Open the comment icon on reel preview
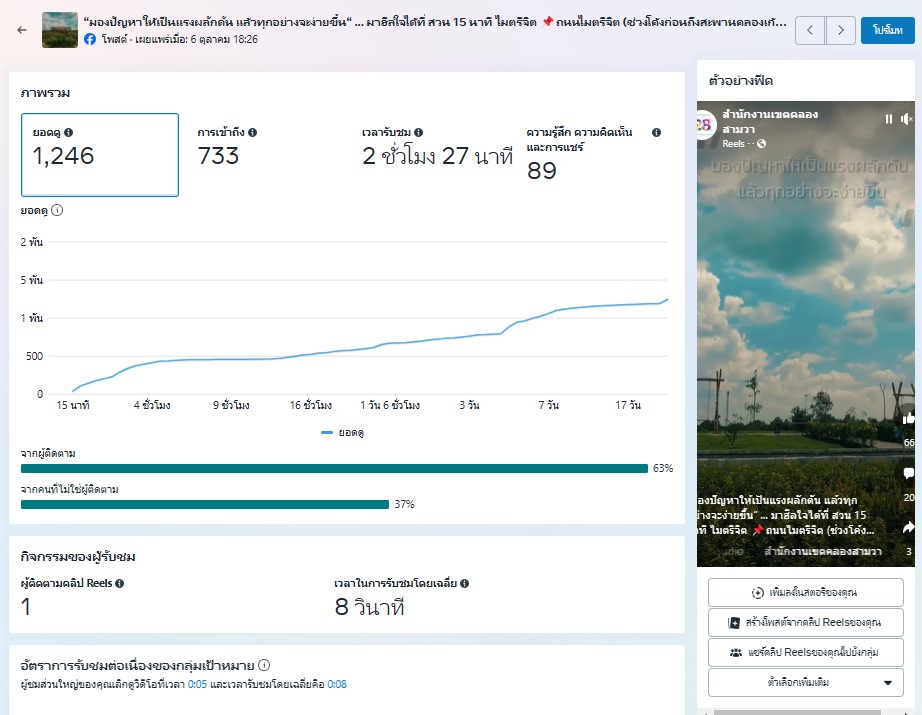Screen dimensions: 922x715 908,473
